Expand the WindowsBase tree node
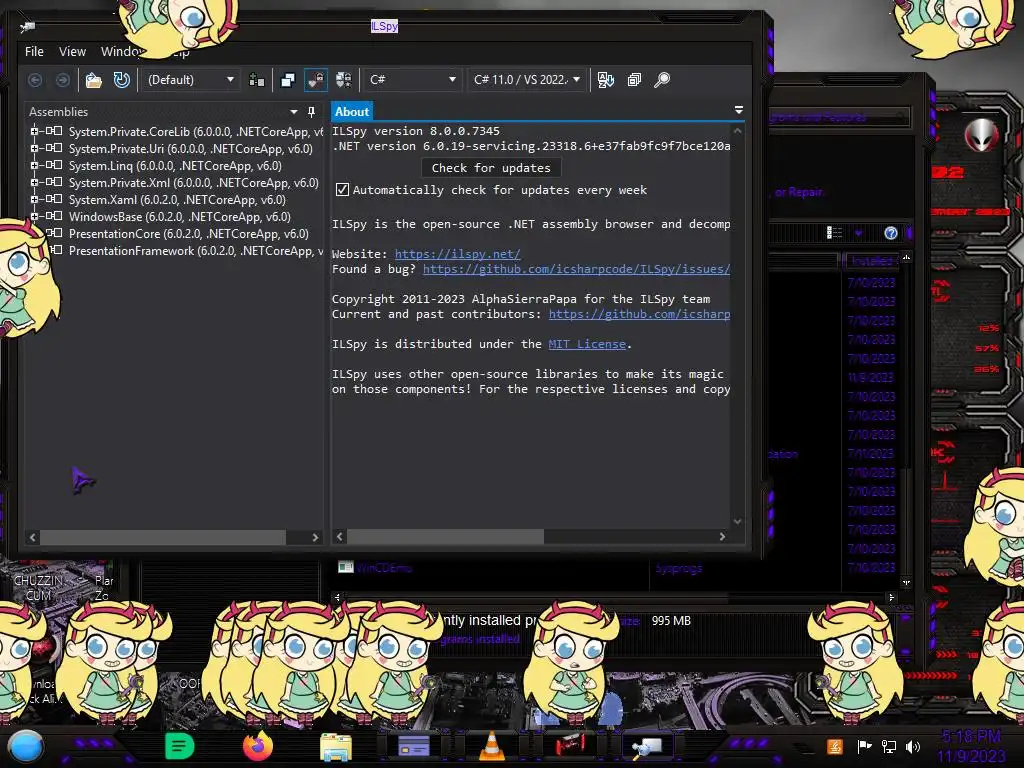 pyautogui.click(x=34, y=216)
